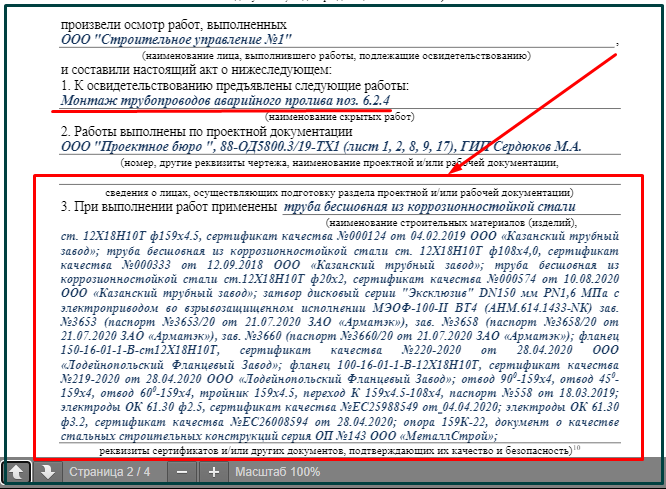Click "труба бесшовная из коррозионностойкой стали" heading text
The image size is (666, 489).
coord(429,206)
